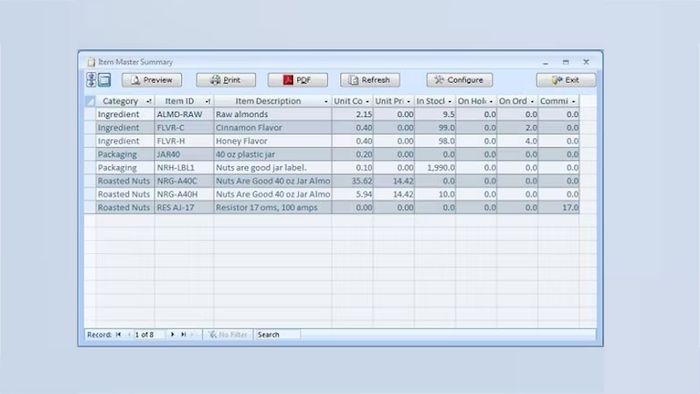Click the Packaging cell in JAR40 row
Screen dimensions: 700x394
click(x=125, y=154)
